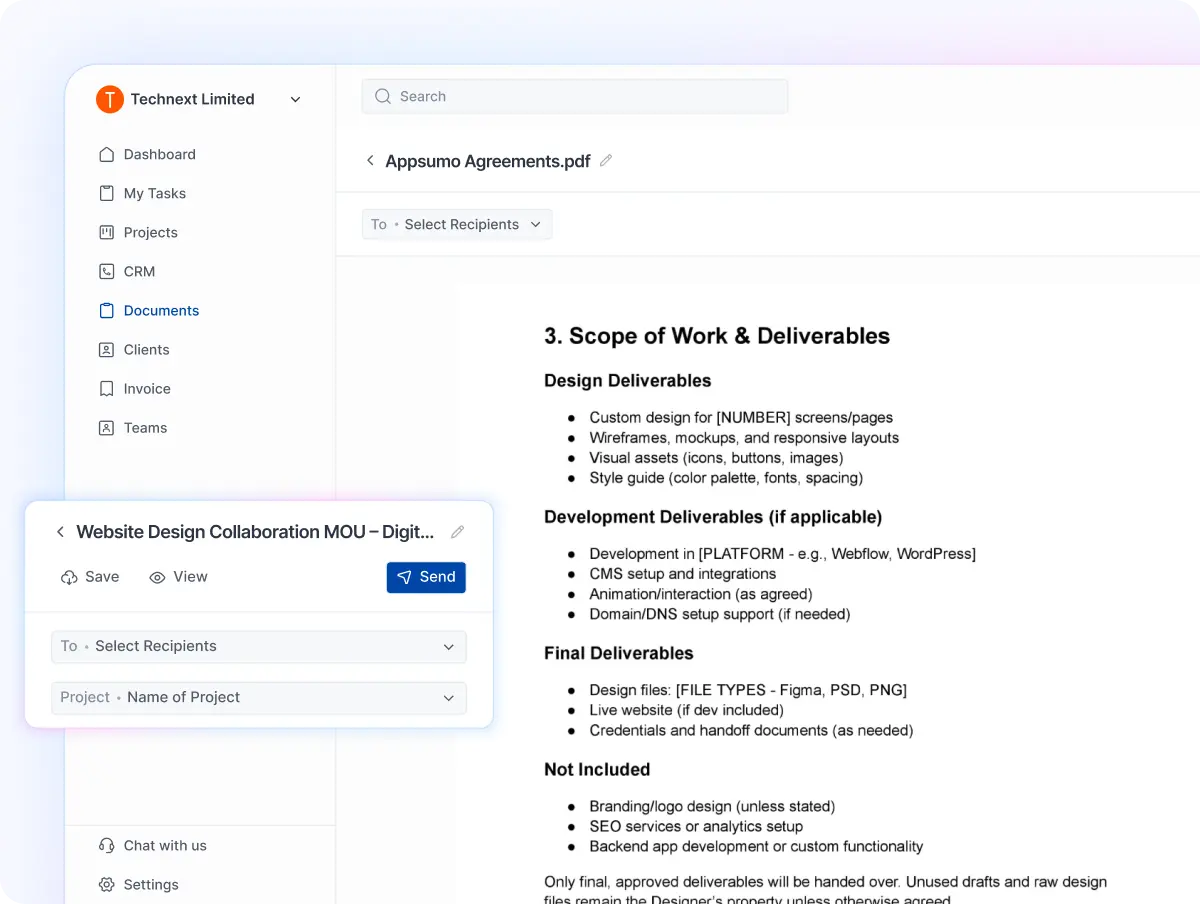This screenshot has height=904, width=1200.
Task: Click "Live website (if dev included)"
Action: coord(687,710)
